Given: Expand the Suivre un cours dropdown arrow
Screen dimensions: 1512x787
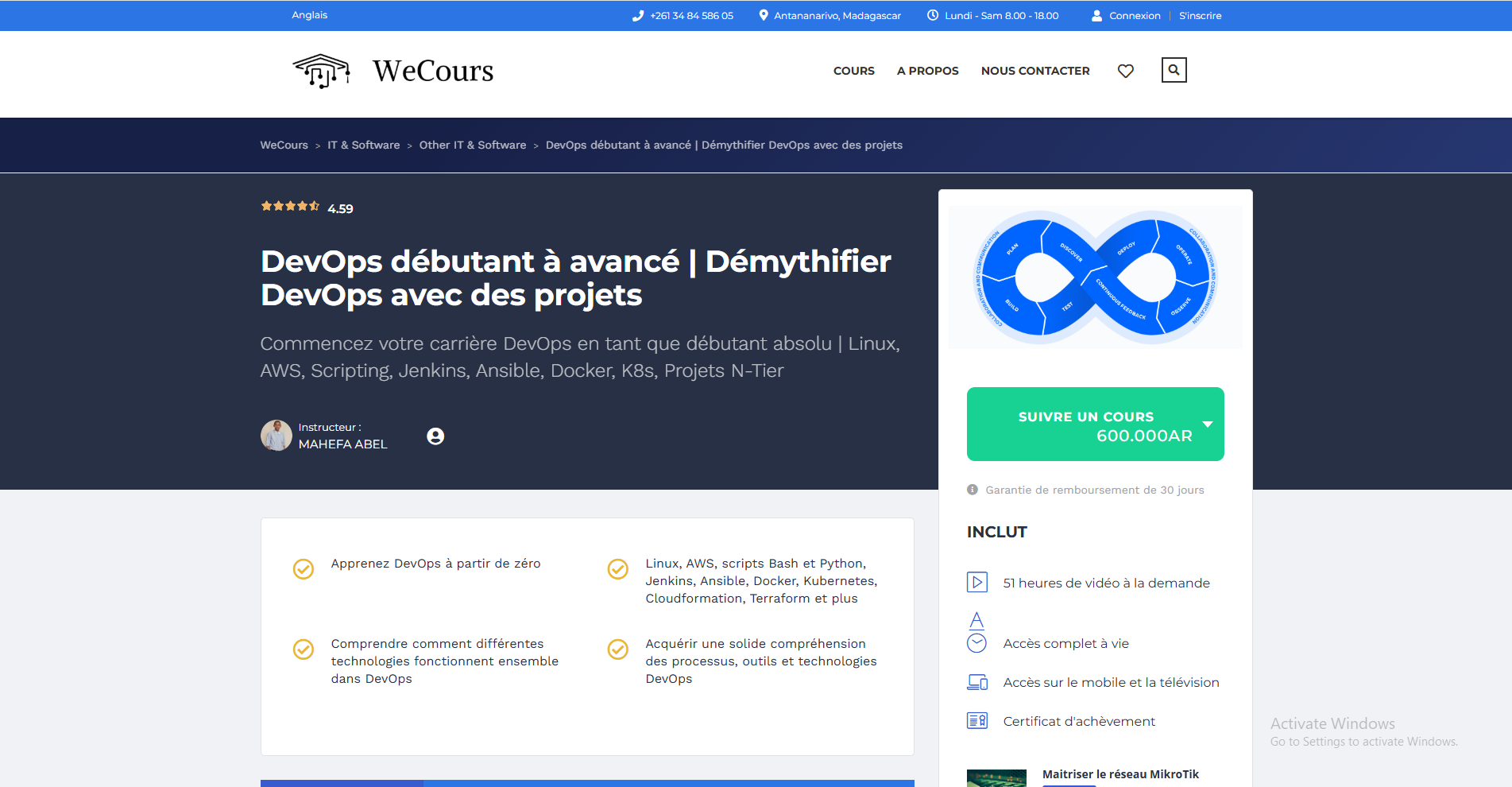Looking at the screenshot, I should pyautogui.click(x=1208, y=425).
